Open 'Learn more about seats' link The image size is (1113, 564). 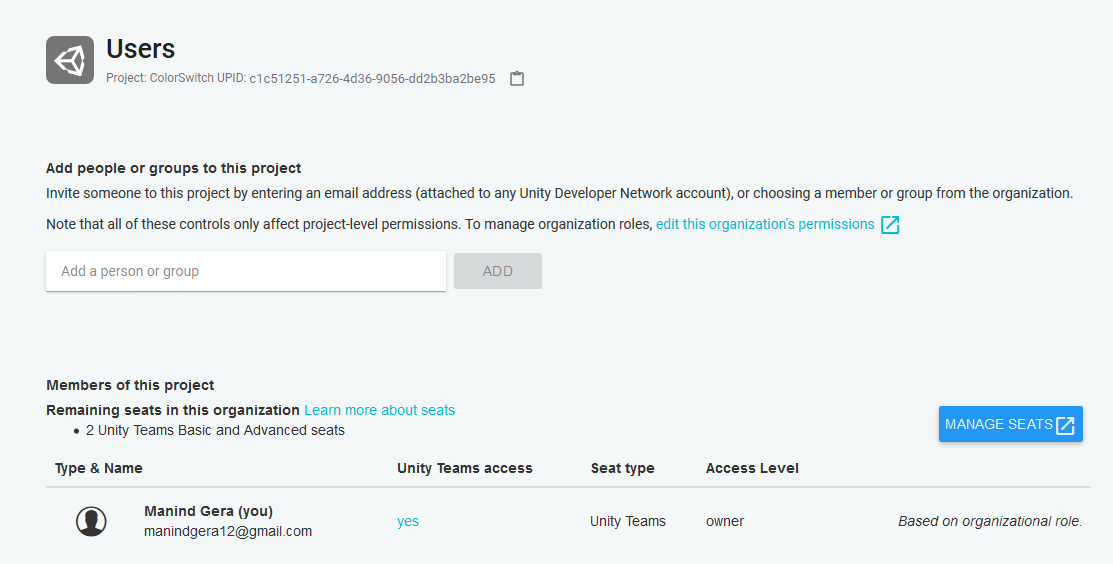pos(380,410)
